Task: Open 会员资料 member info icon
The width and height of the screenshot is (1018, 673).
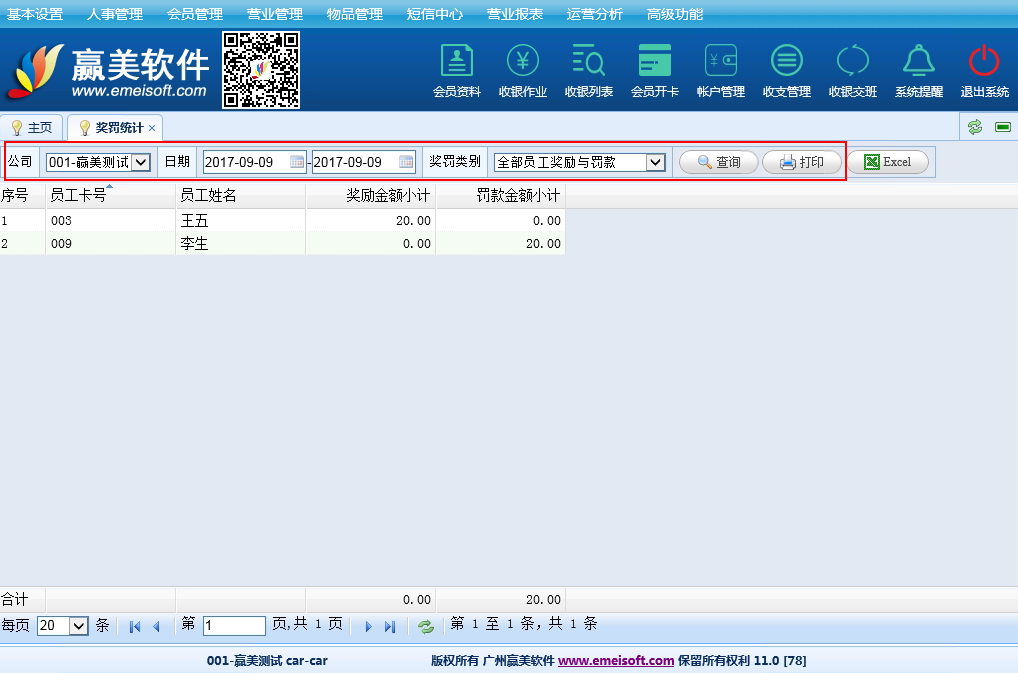Action: click(x=457, y=62)
